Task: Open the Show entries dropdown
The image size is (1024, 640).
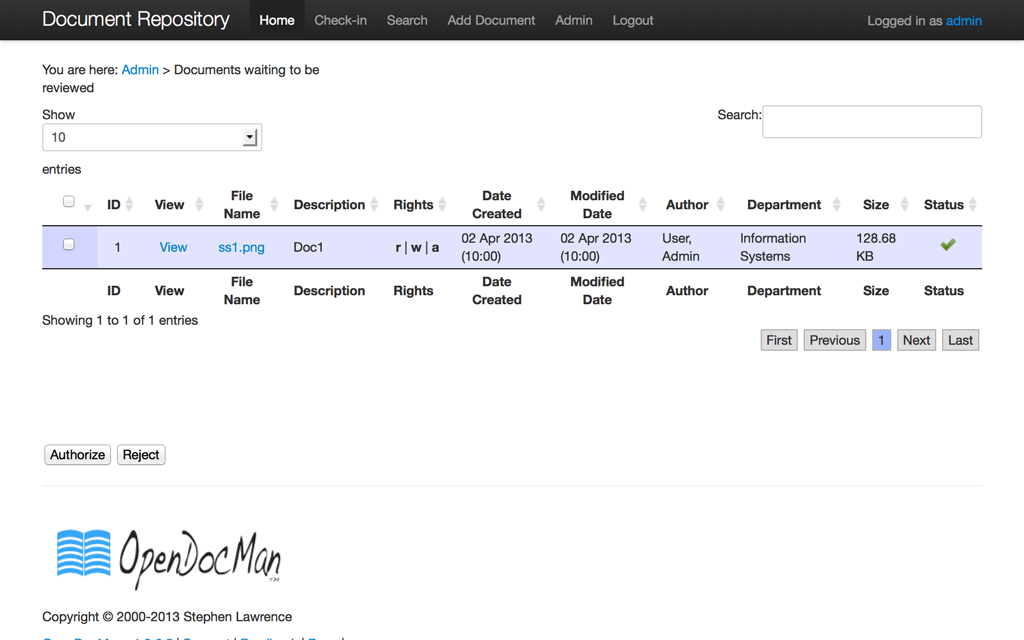Action: tap(152, 137)
